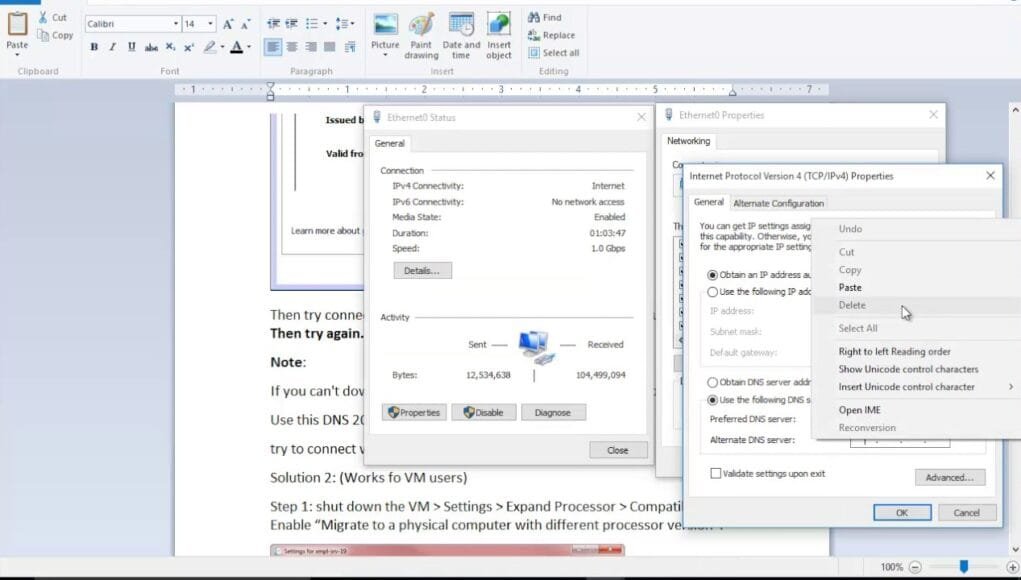The height and width of the screenshot is (580, 1021).
Task: Choose 'Use the following IP address' option
Action: tap(712, 292)
